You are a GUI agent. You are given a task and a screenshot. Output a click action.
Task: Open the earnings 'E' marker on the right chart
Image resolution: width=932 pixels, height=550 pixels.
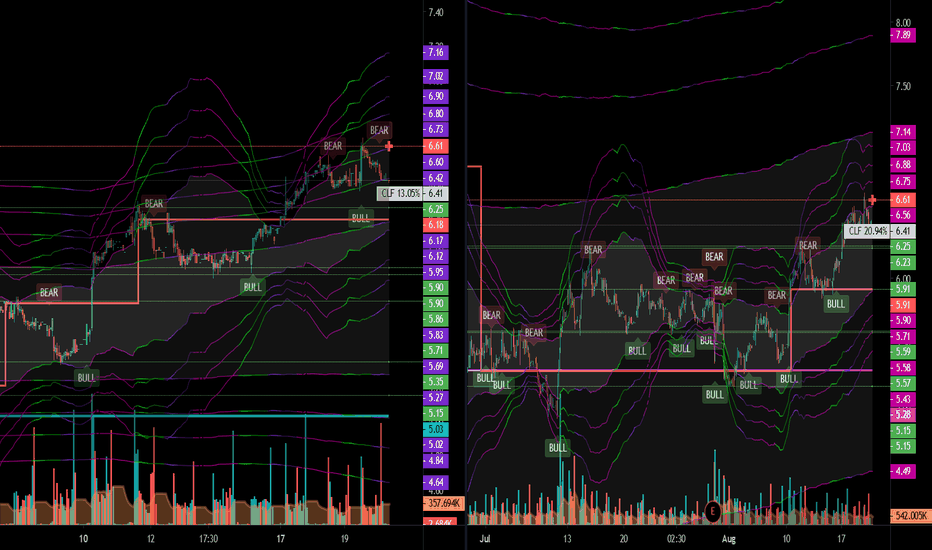click(712, 511)
